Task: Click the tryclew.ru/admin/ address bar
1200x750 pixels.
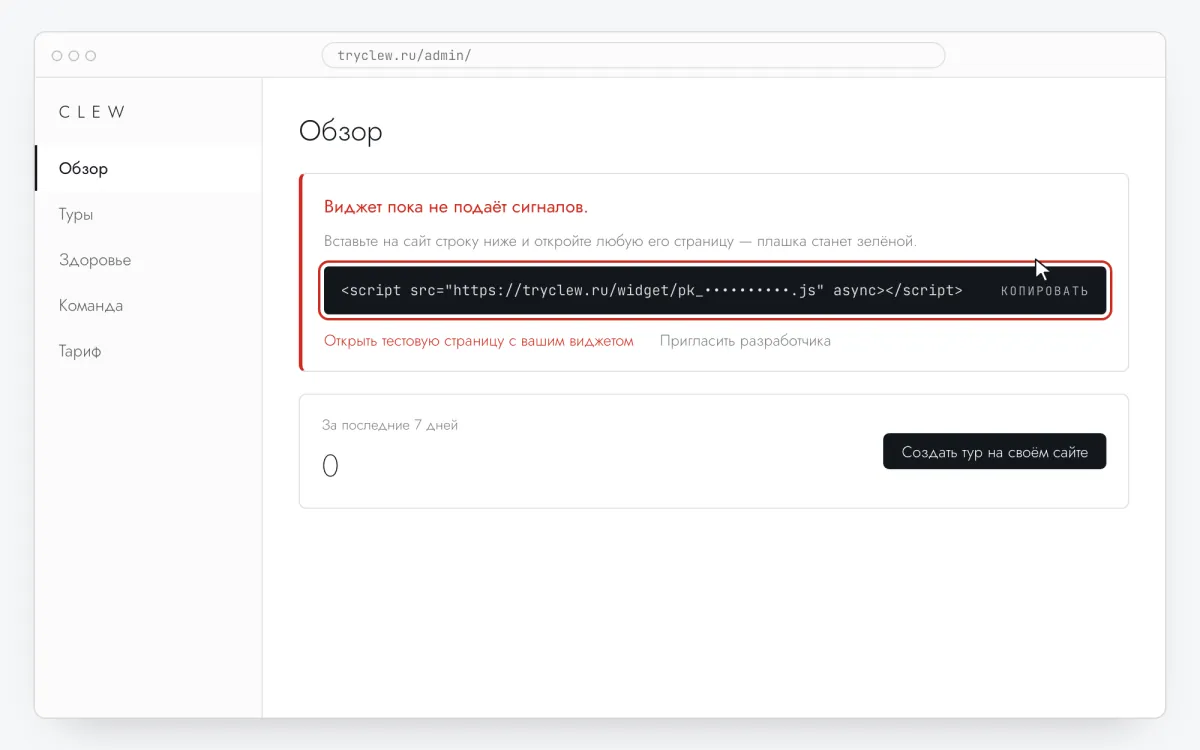Action: [x=633, y=55]
